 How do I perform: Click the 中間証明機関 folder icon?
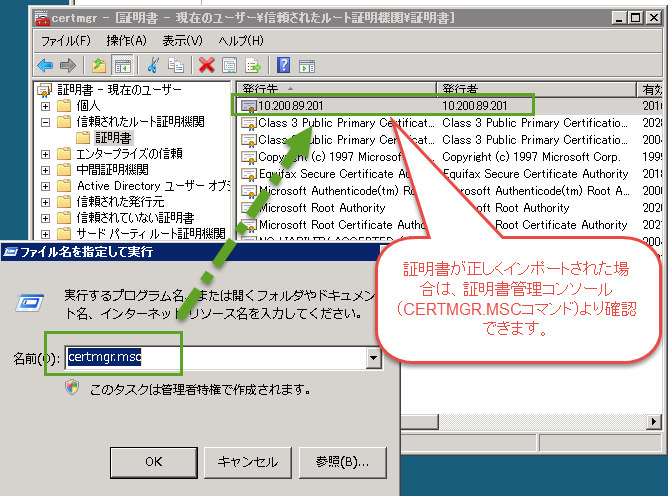click(64, 170)
